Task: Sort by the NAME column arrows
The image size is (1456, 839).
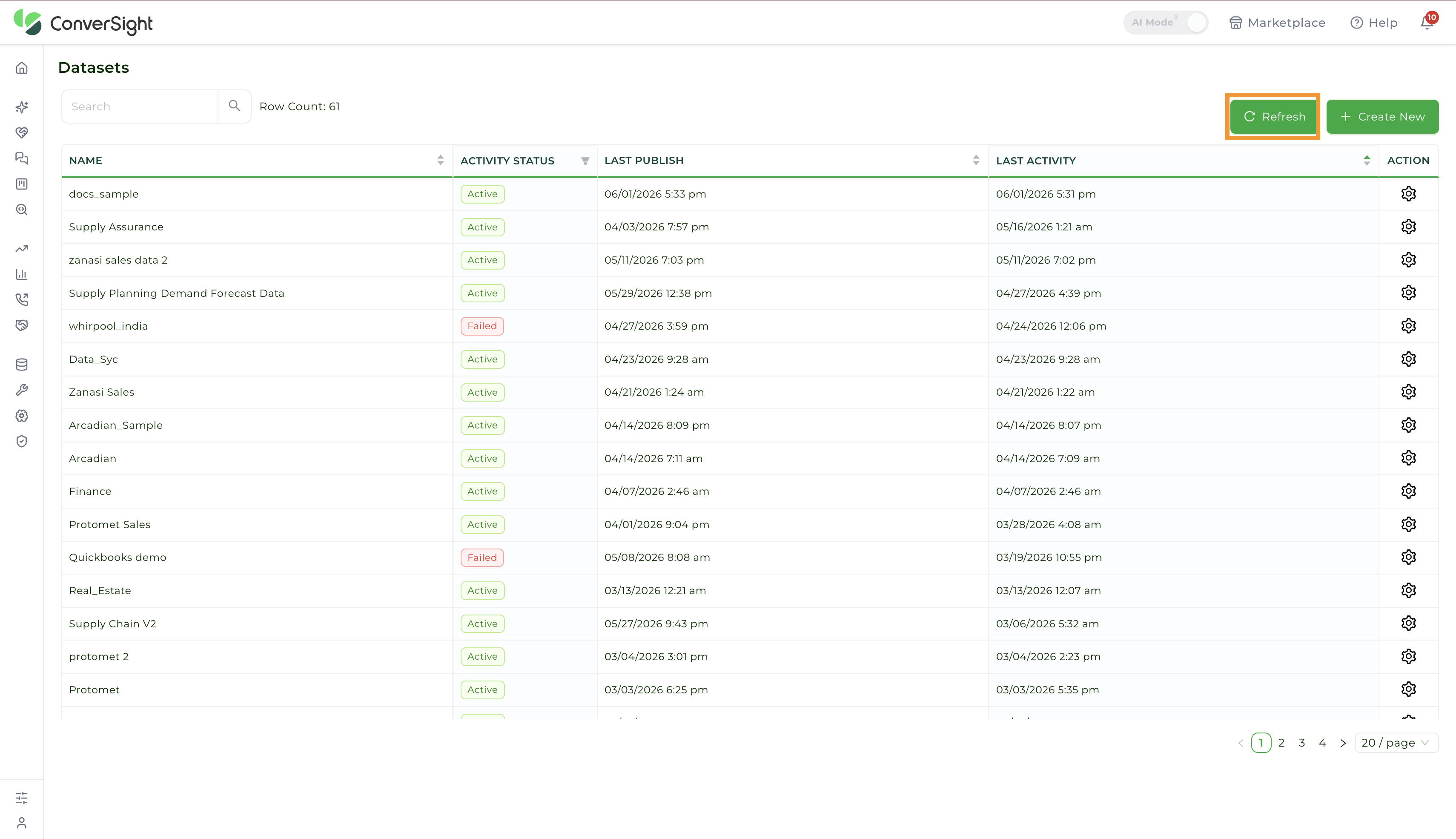Action: [x=441, y=160]
